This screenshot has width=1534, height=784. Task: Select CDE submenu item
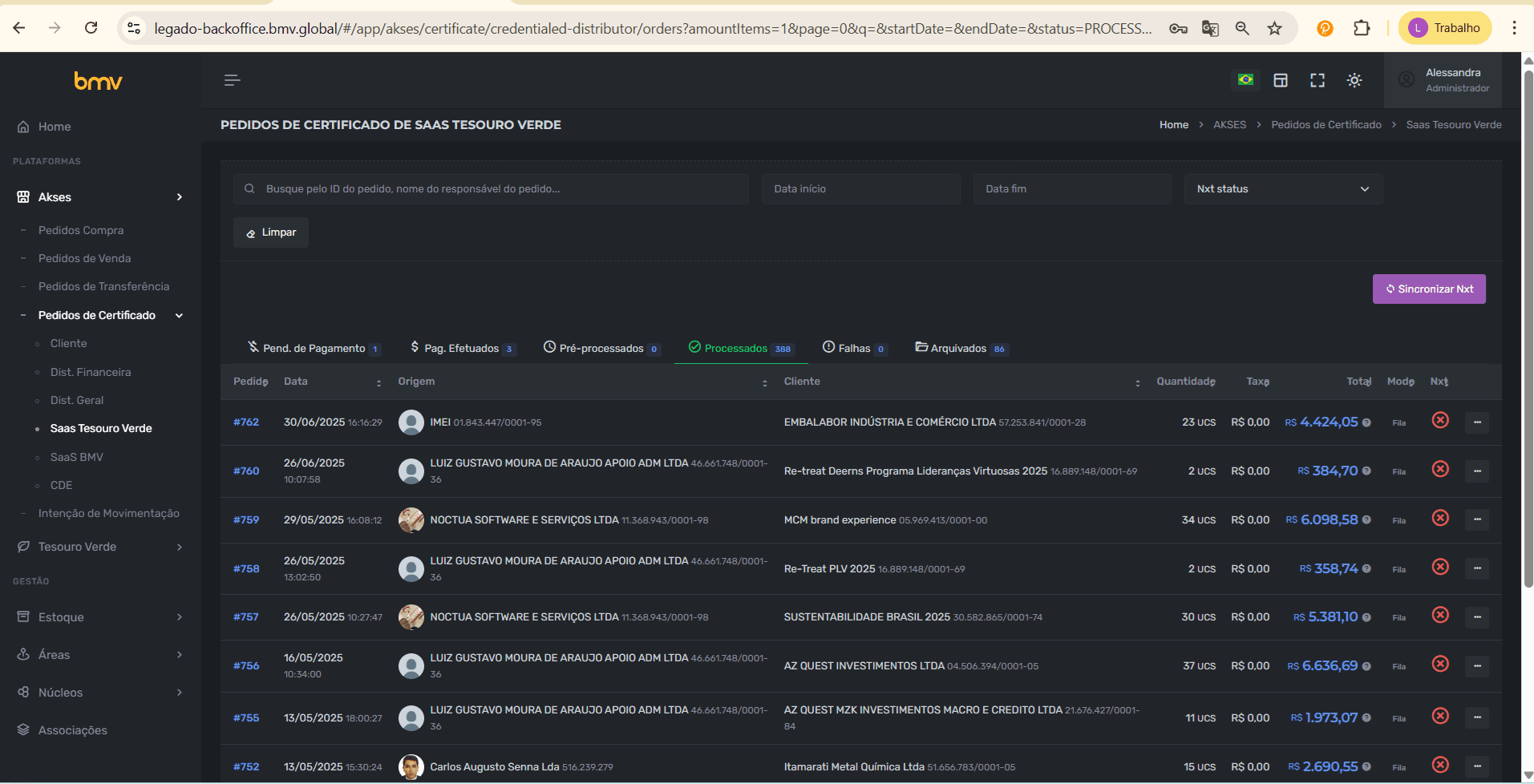61,485
